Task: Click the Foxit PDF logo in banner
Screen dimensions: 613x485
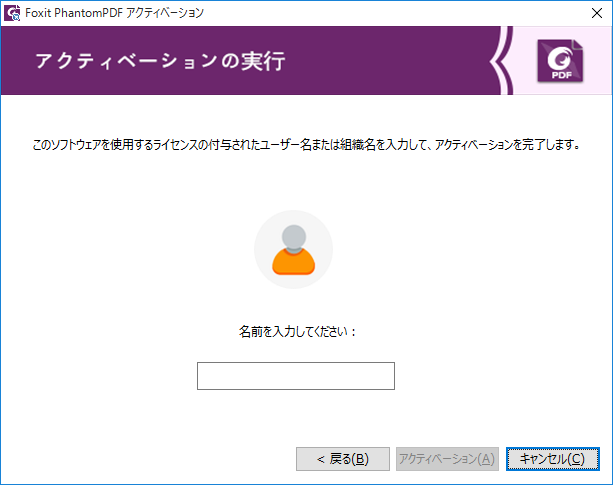Action: [560, 61]
